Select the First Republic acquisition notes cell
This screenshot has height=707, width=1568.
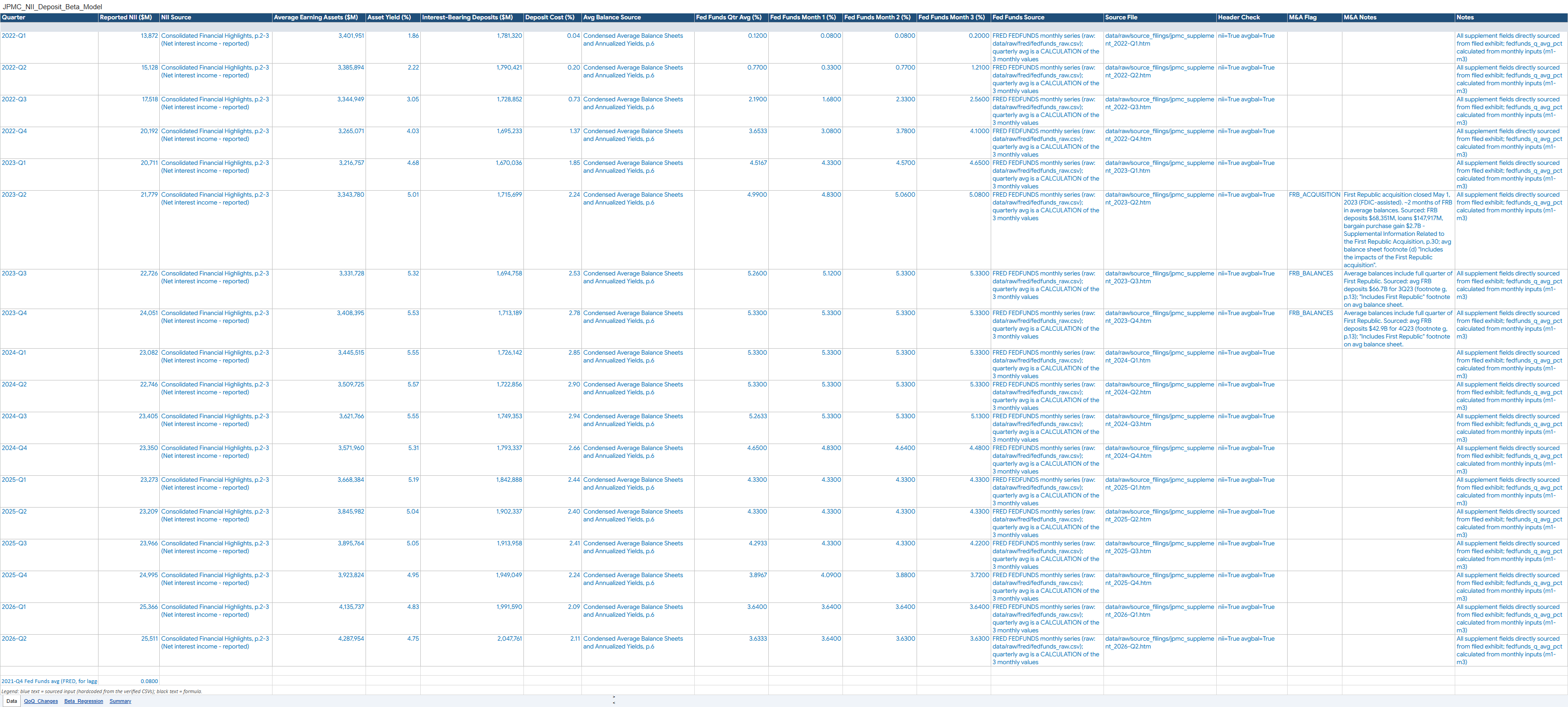1398,230
